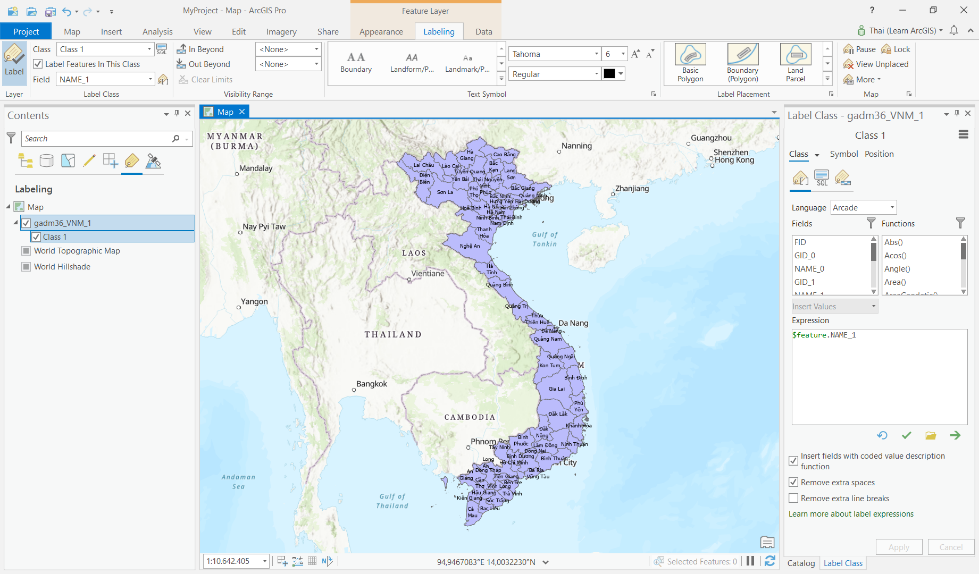Open label expression icon in Label Class pane
Viewport: 979px width, 574px height.
[800, 178]
